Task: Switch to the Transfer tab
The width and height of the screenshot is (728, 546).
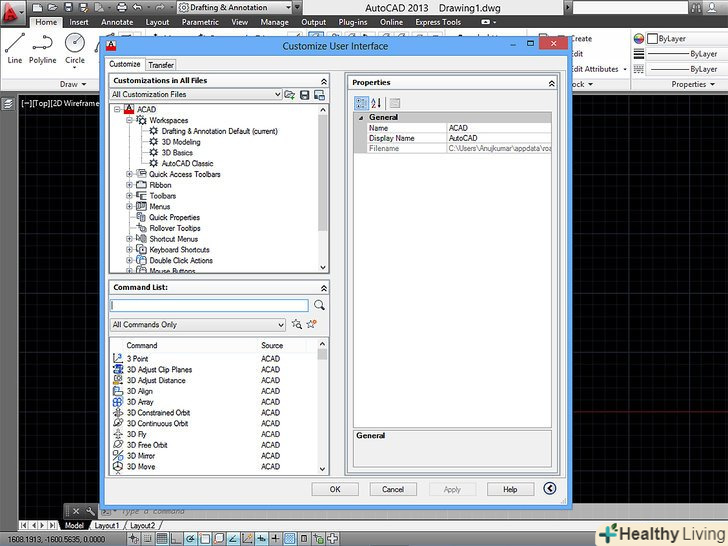Action: tap(161, 65)
